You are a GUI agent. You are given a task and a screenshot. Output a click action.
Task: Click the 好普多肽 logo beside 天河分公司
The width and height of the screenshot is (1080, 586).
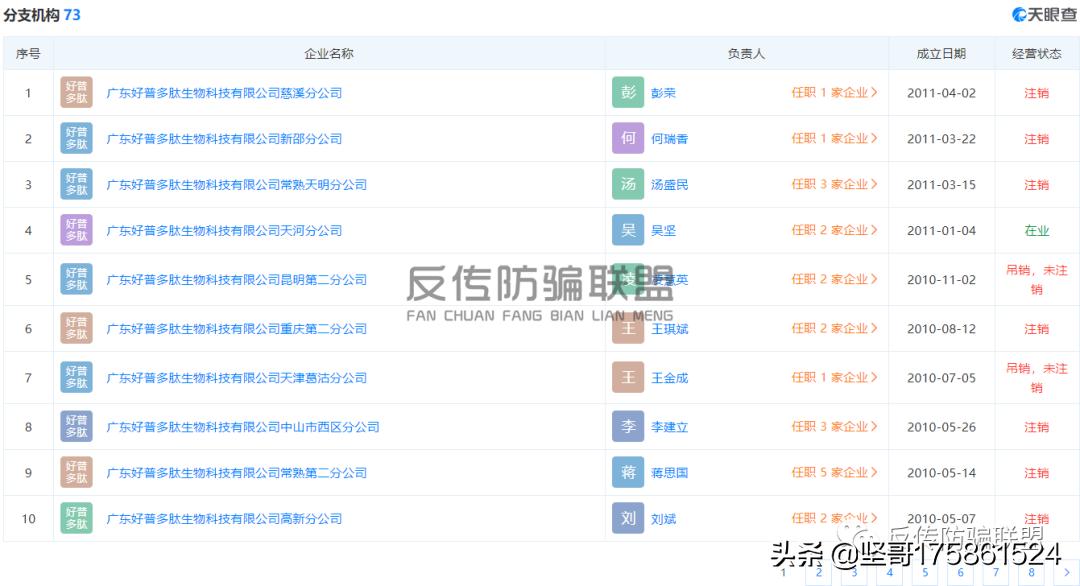(x=75, y=229)
